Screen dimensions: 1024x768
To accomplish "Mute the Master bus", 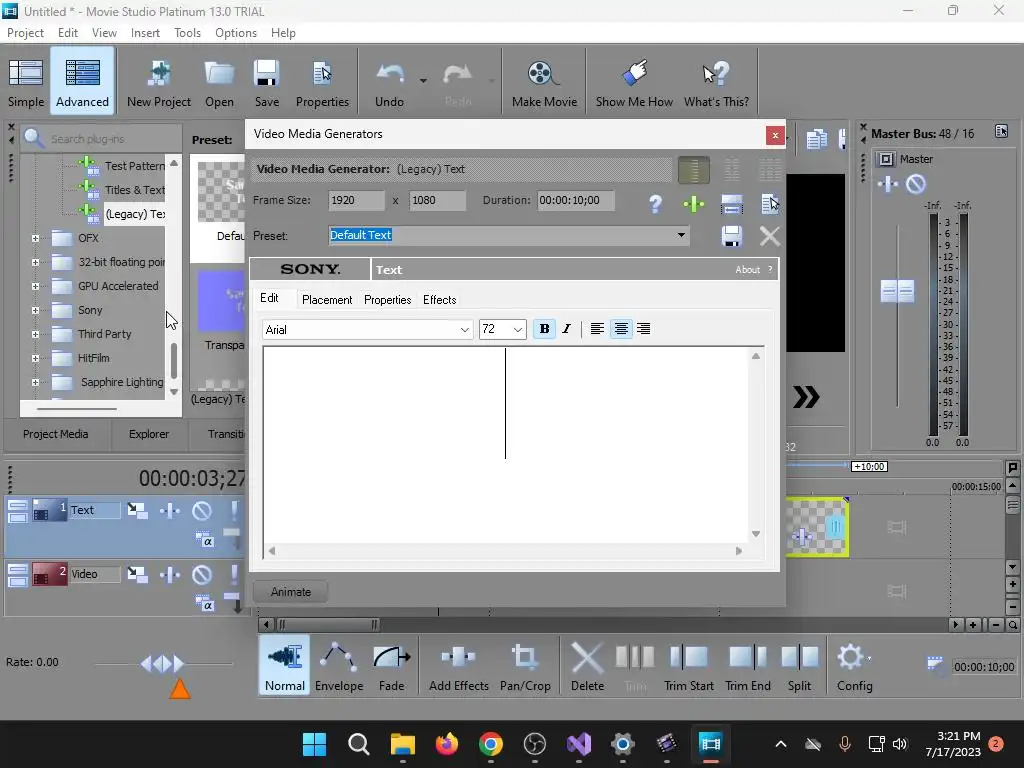I will [x=916, y=184].
